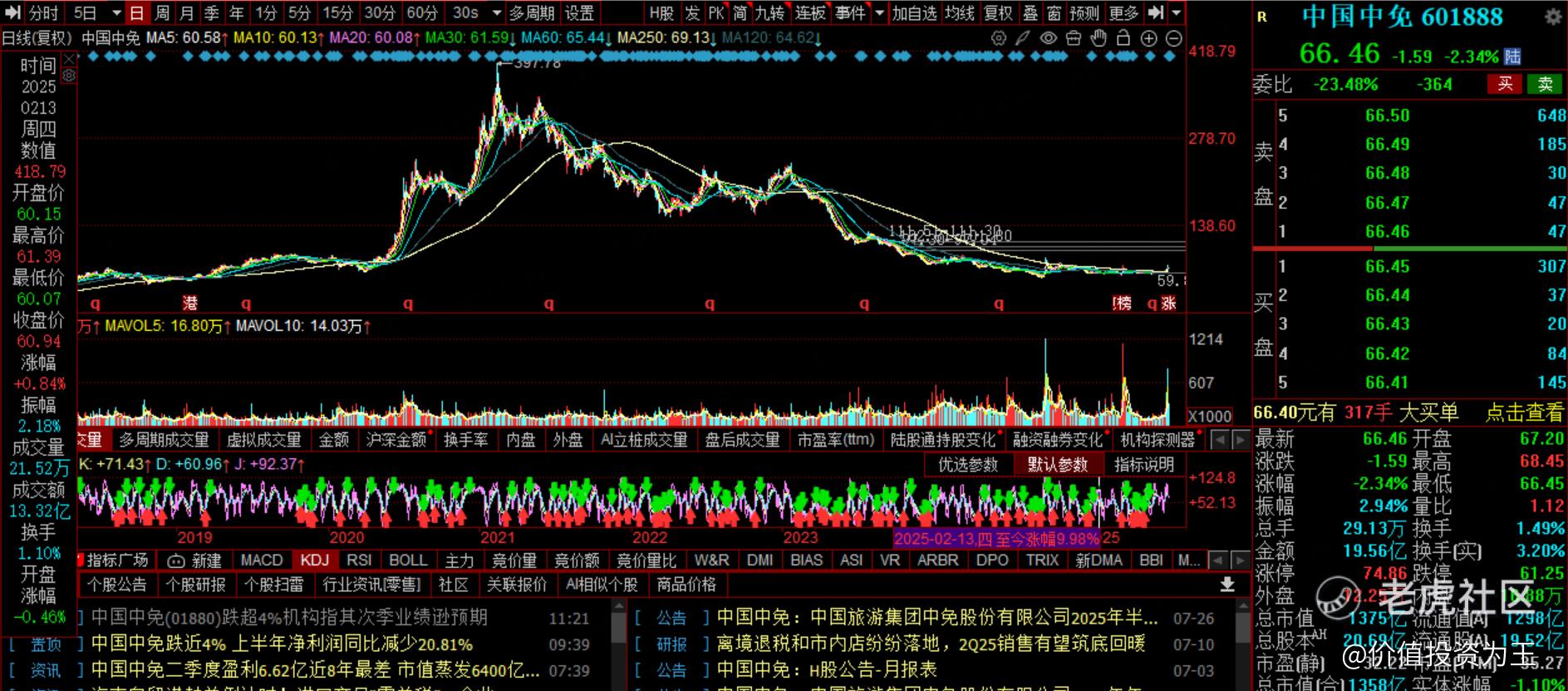The image size is (1568, 691).
Task: Toggle the chart lock icon
Action: (1123, 38)
